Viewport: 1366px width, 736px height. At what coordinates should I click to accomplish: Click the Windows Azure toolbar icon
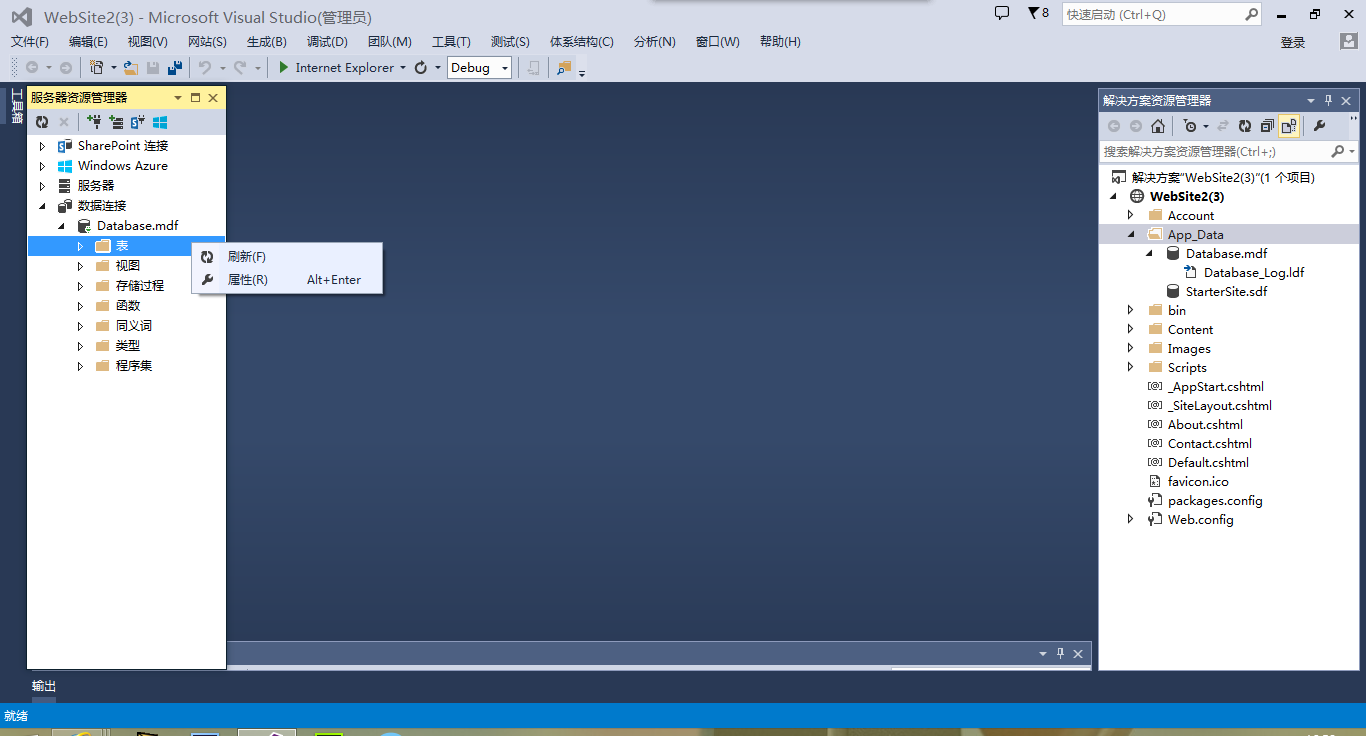[160, 122]
